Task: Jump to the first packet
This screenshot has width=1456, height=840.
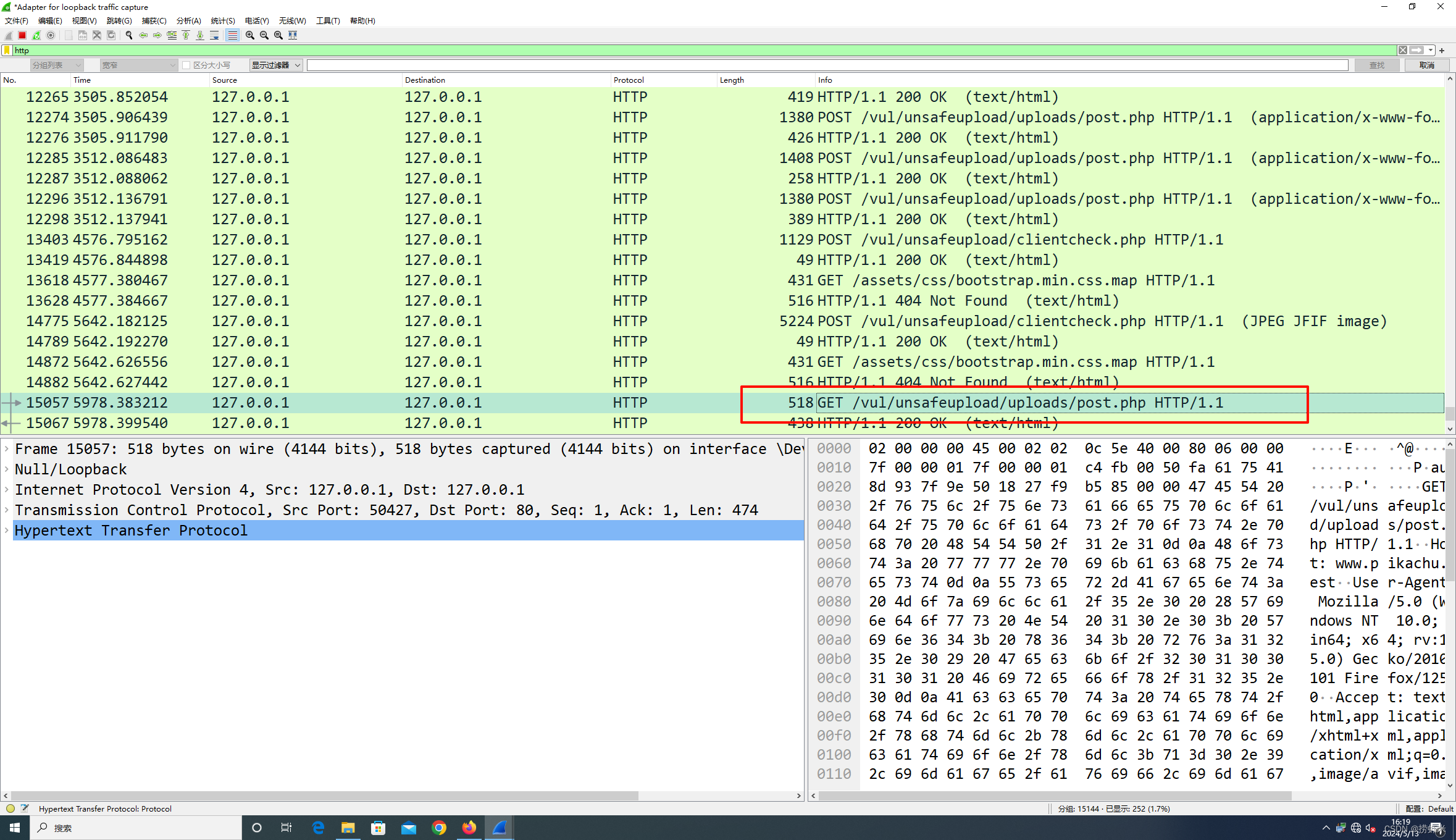Action: point(186,35)
